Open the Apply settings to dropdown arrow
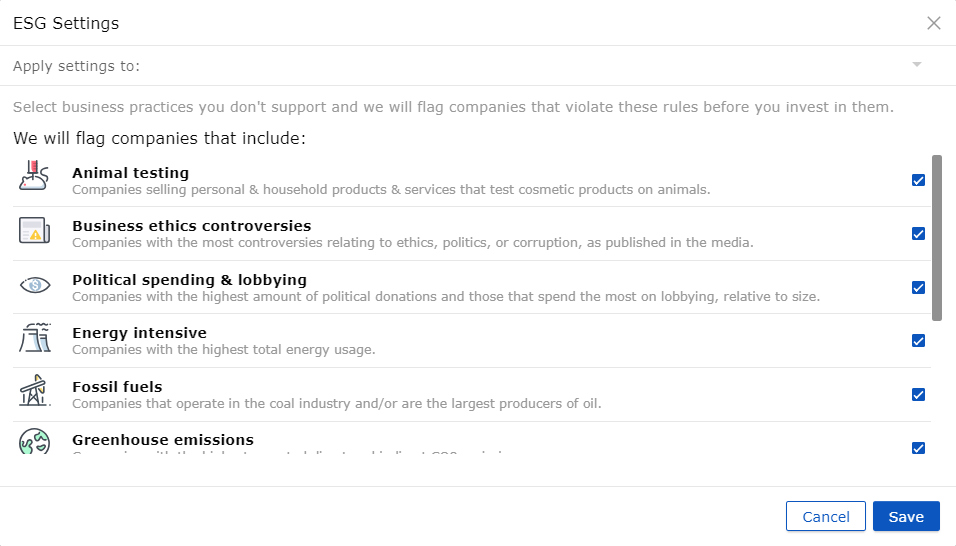Image resolution: width=956 pixels, height=546 pixels. (916, 65)
